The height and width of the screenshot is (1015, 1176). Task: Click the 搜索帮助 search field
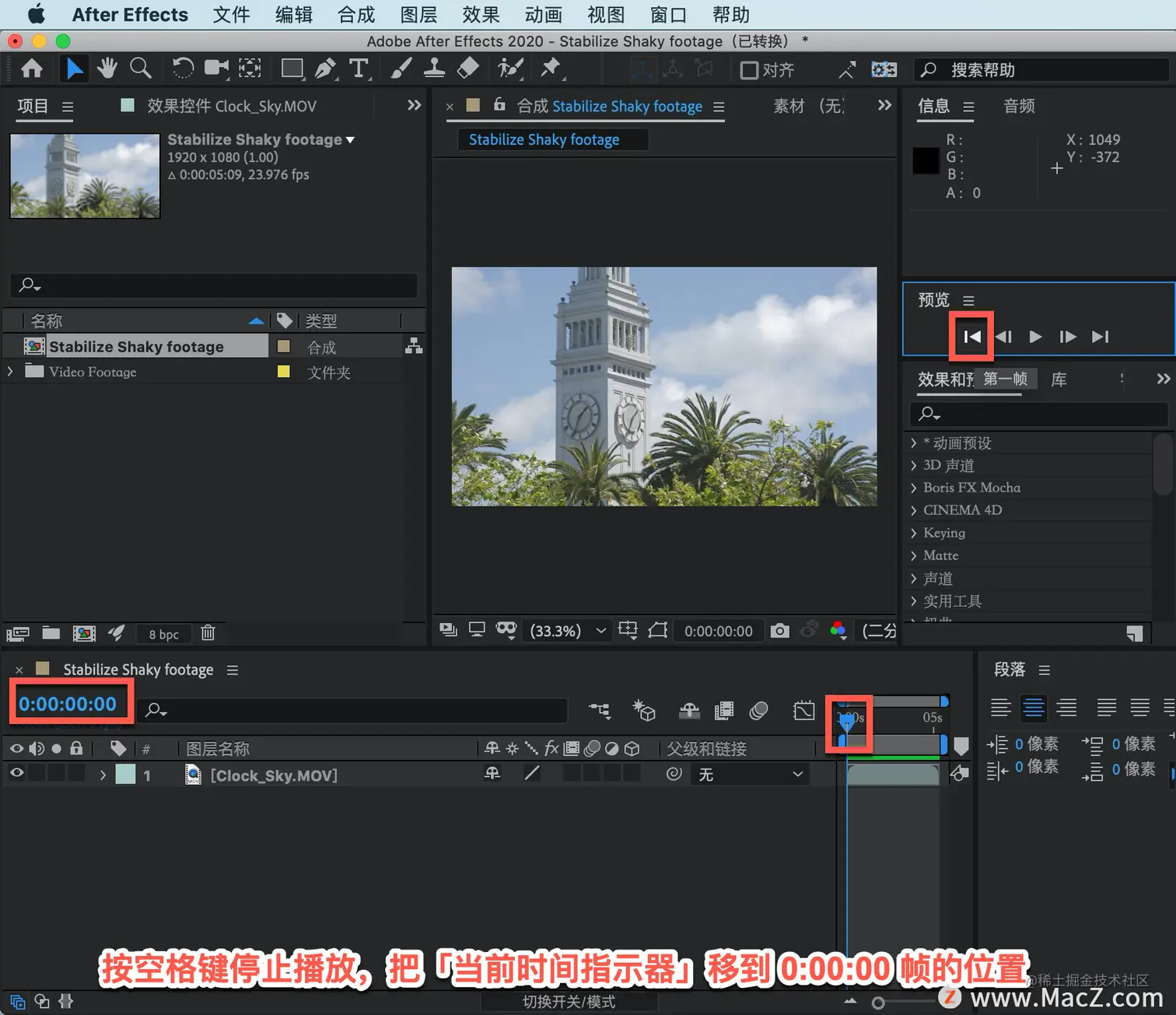click(x=1041, y=70)
